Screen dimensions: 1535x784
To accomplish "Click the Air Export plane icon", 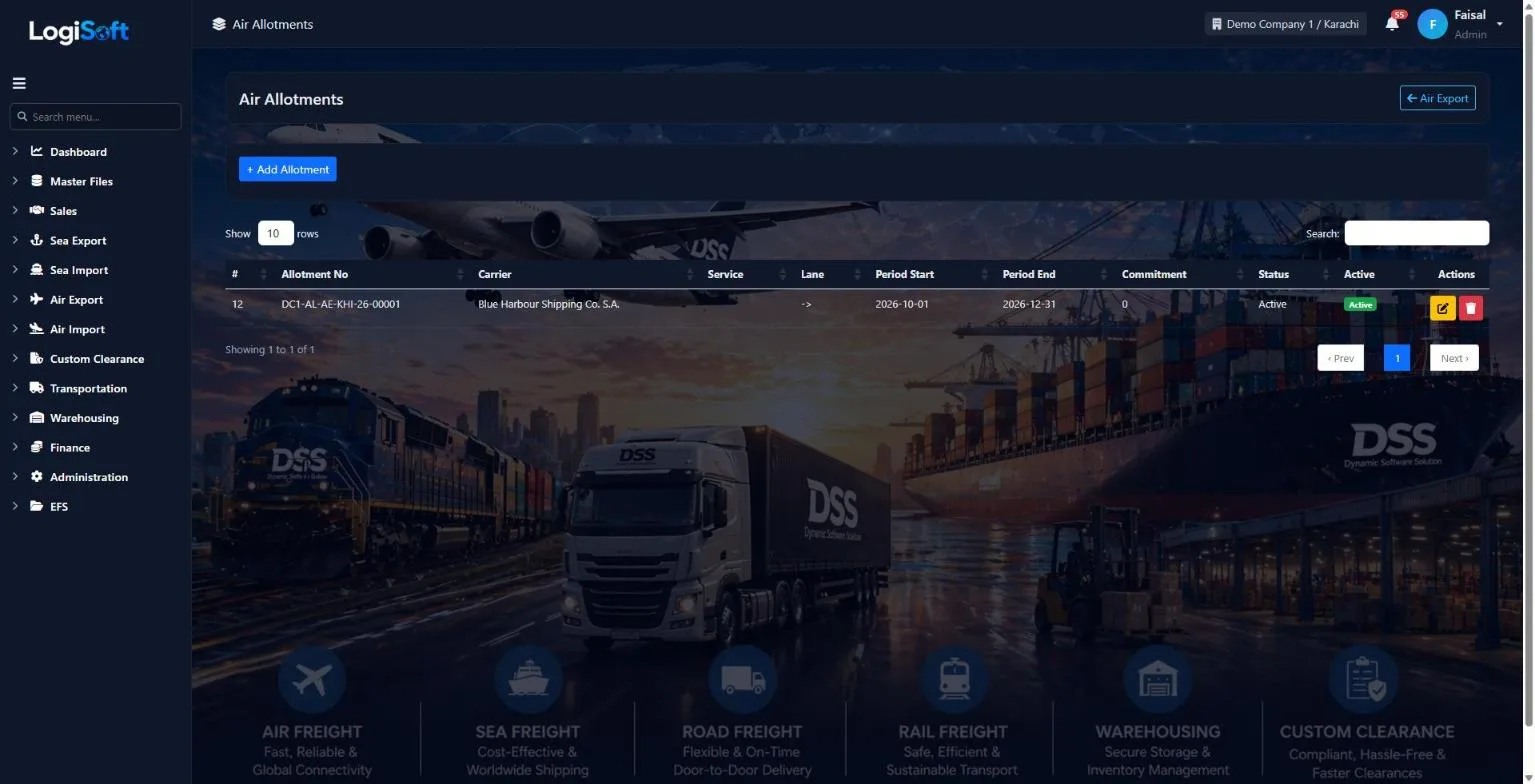I will tap(37, 300).
